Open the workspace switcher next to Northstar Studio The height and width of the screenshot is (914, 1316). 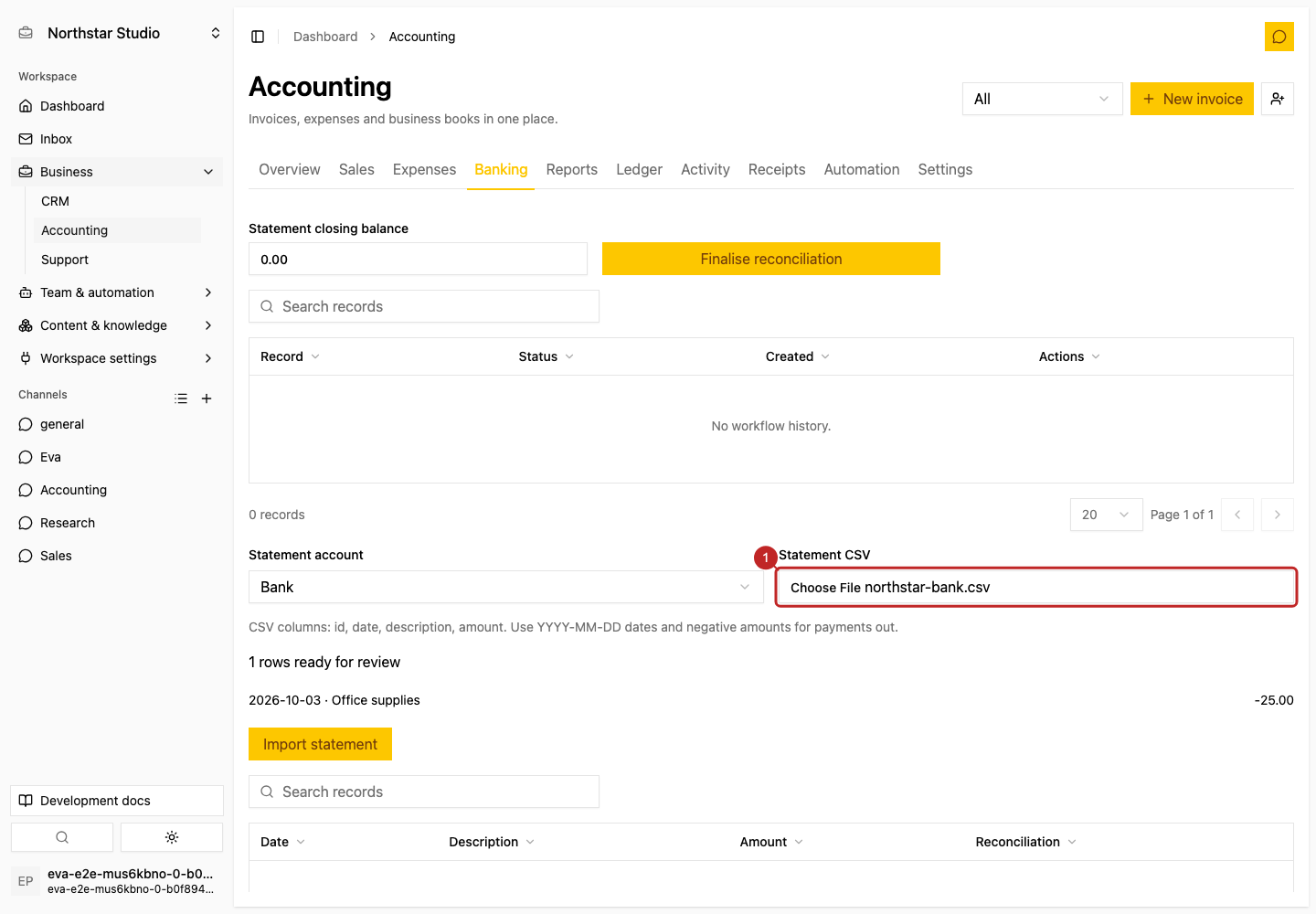pos(216,33)
